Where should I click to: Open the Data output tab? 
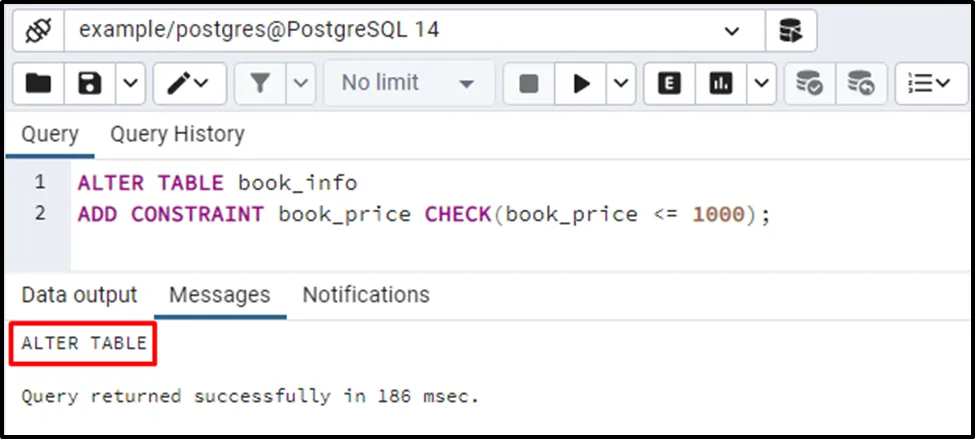(79, 295)
